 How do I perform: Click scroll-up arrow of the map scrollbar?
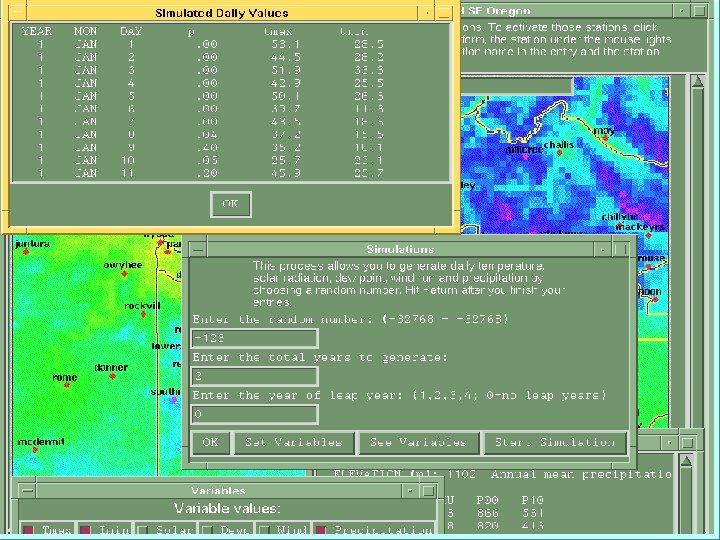698,82
